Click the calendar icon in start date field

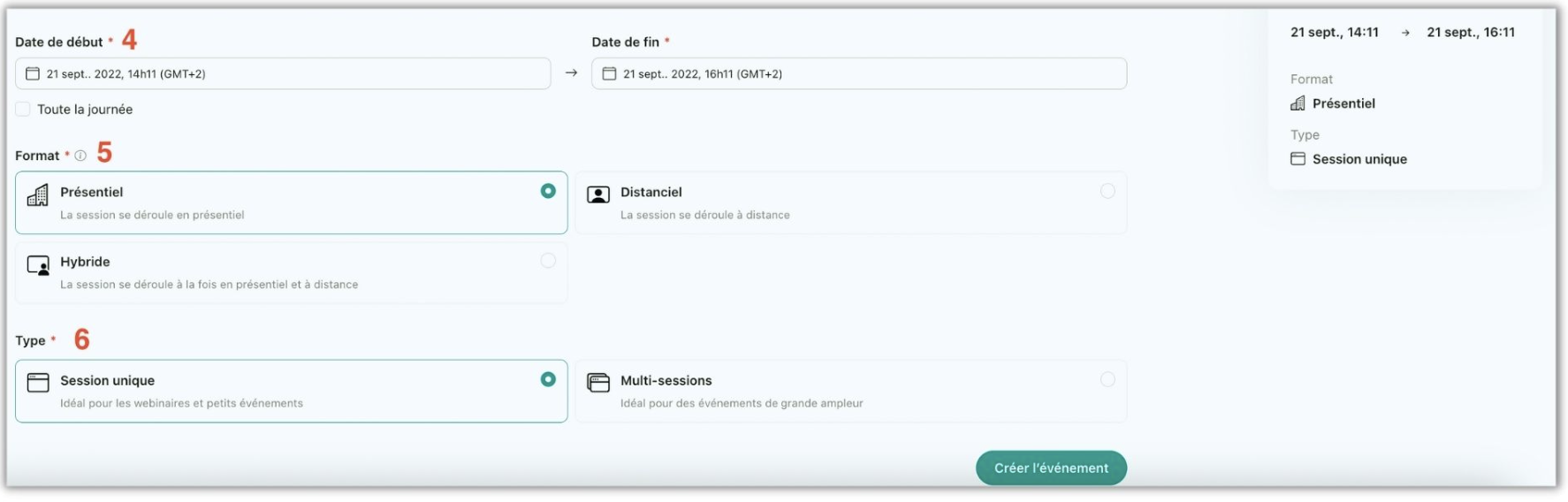[x=33, y=73]
